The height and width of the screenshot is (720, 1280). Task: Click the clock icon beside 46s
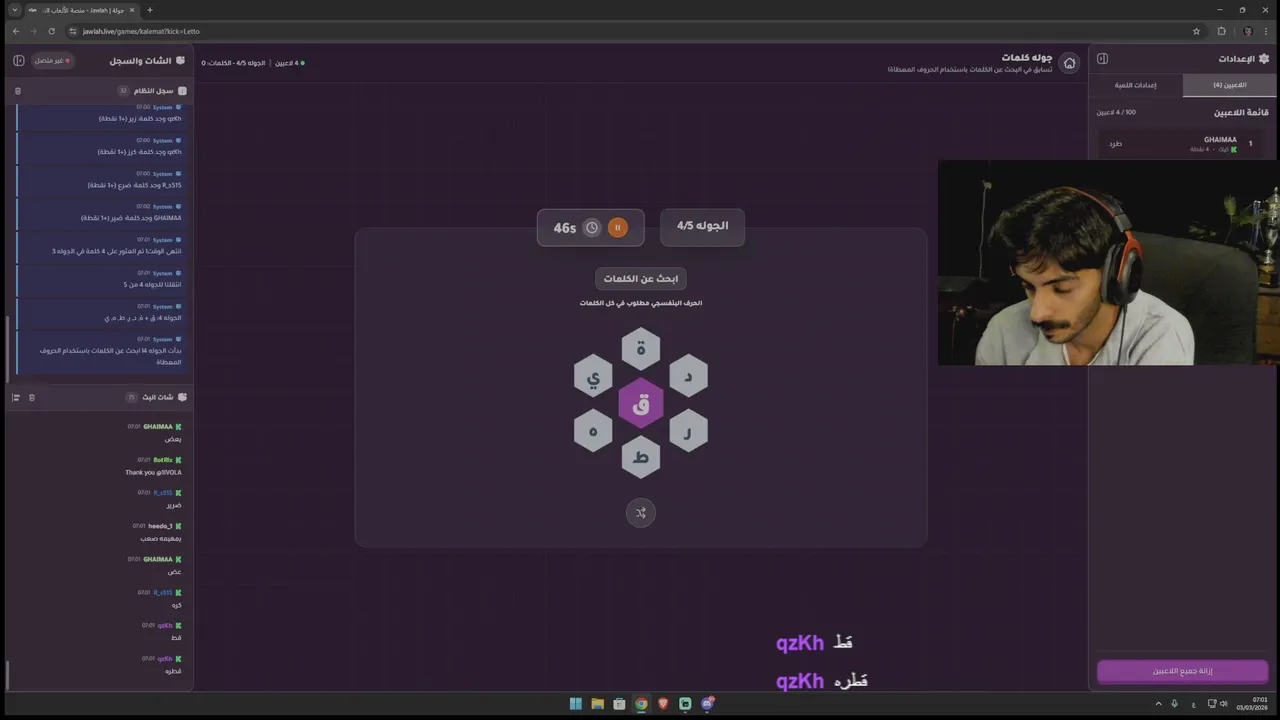point(592,228)
